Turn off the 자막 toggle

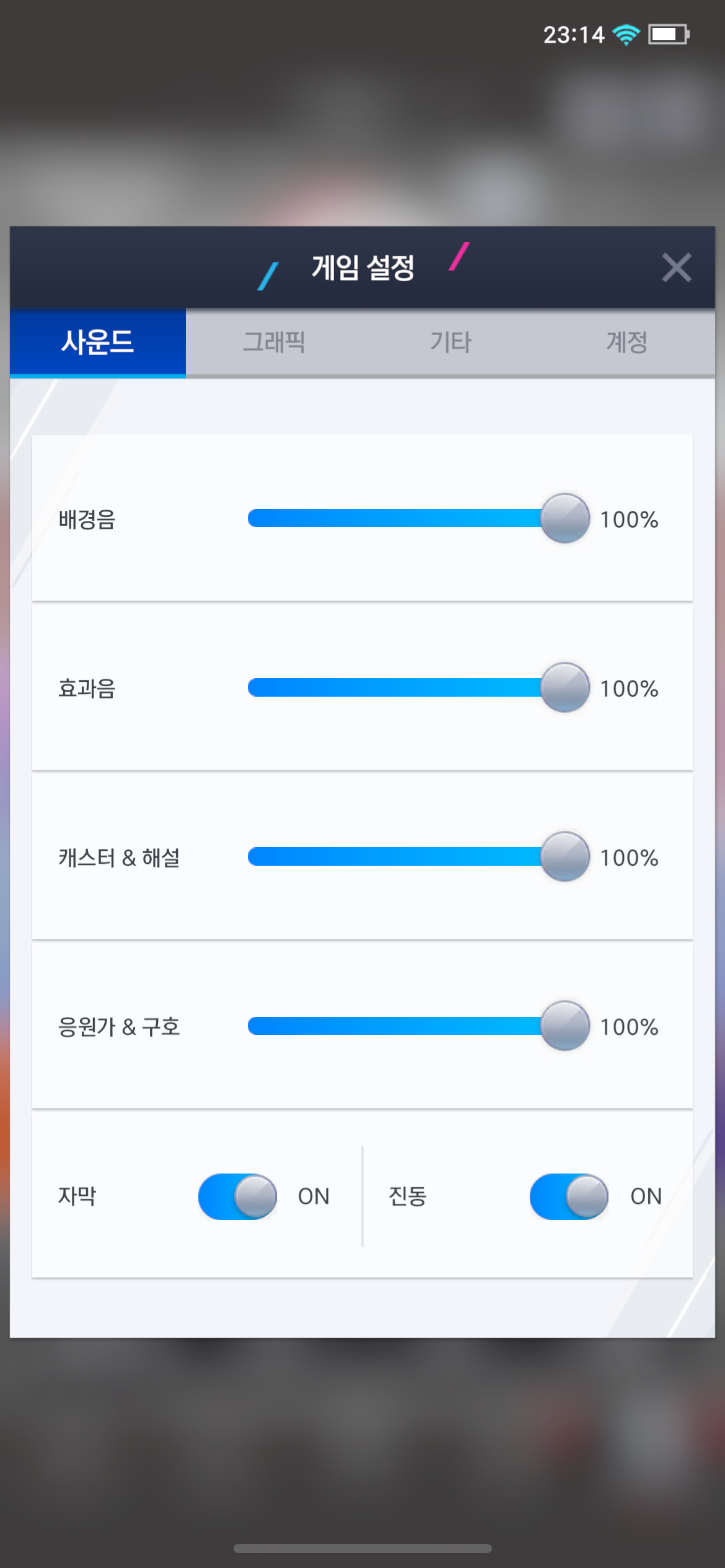[237, 1196]
